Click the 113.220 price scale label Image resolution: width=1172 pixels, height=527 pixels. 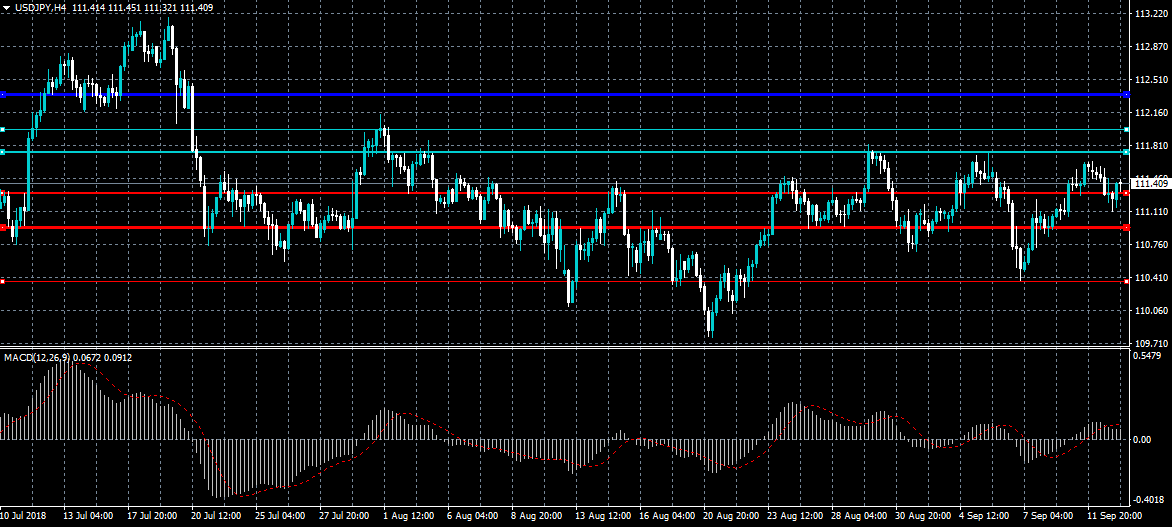pos(1152,13)
